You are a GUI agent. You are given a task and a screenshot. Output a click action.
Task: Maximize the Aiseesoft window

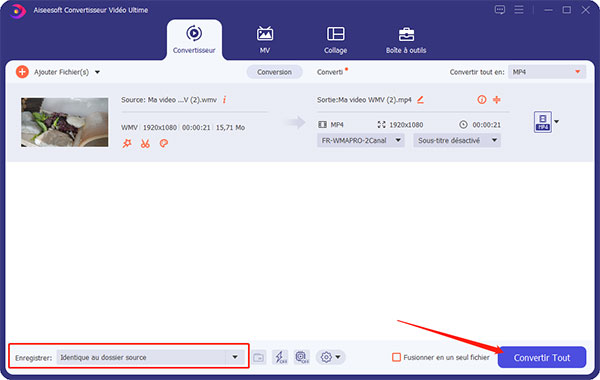click(567, 10)
